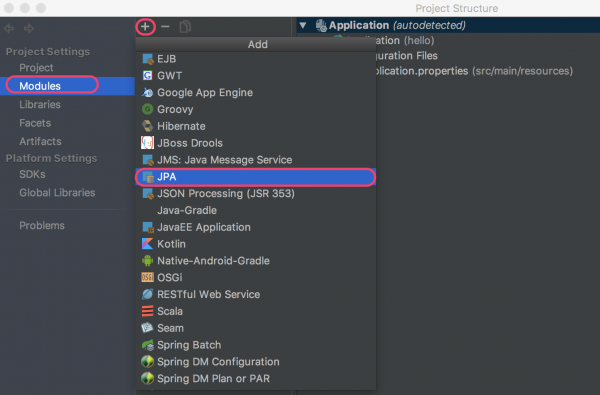Image resolution: width=600 pixels, height=395 pixels.
Task: Choose Java-Gradle from the list
Action: coord(256,211)
